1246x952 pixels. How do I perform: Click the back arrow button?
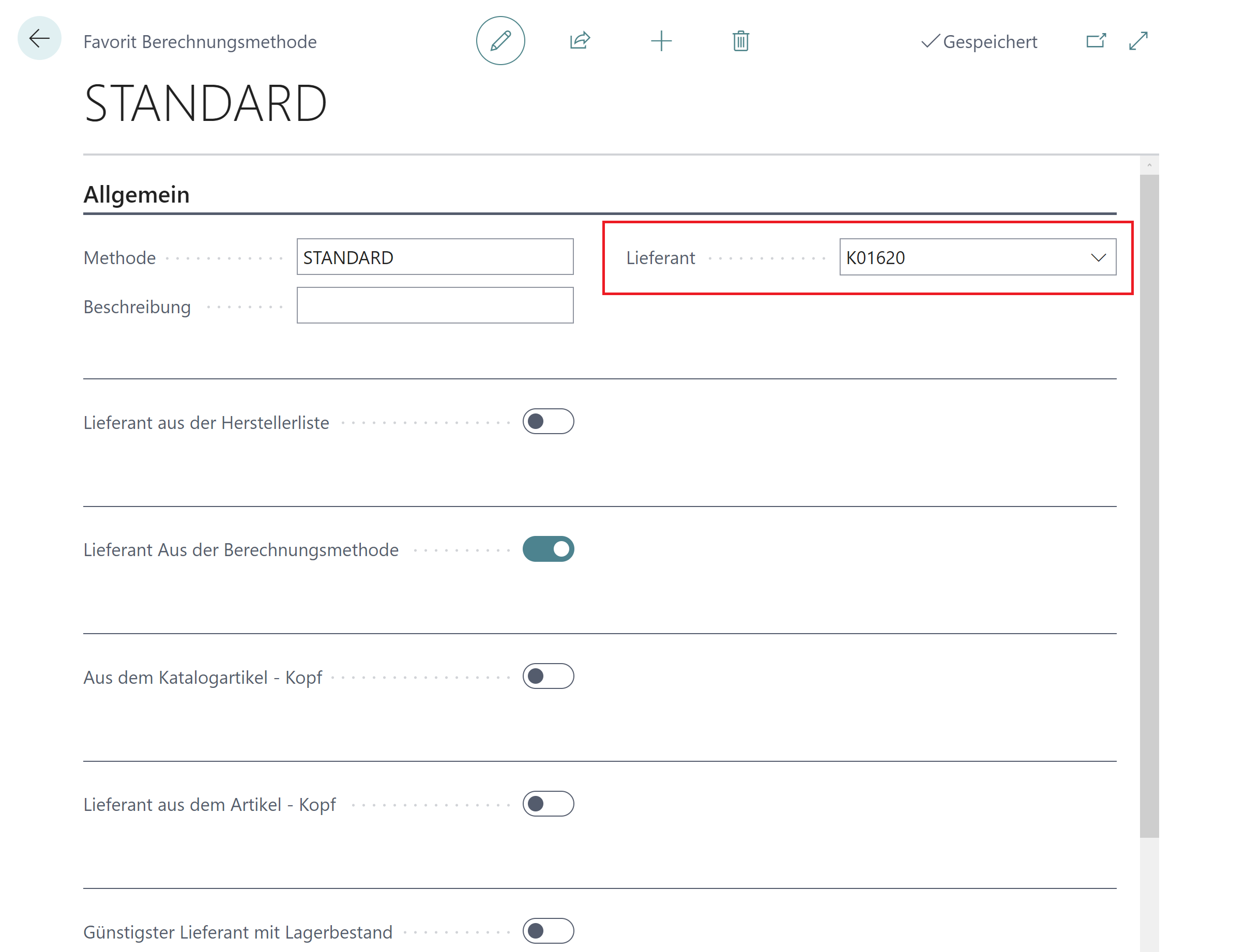point(39,39)
